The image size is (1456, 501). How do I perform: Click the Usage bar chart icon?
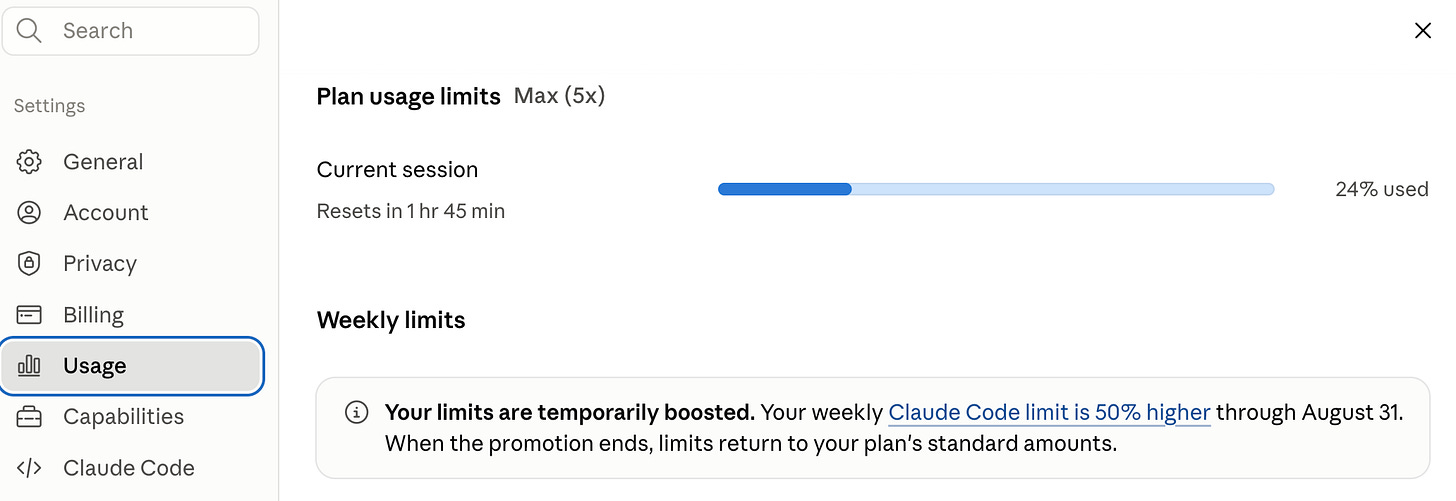(29, 366)
